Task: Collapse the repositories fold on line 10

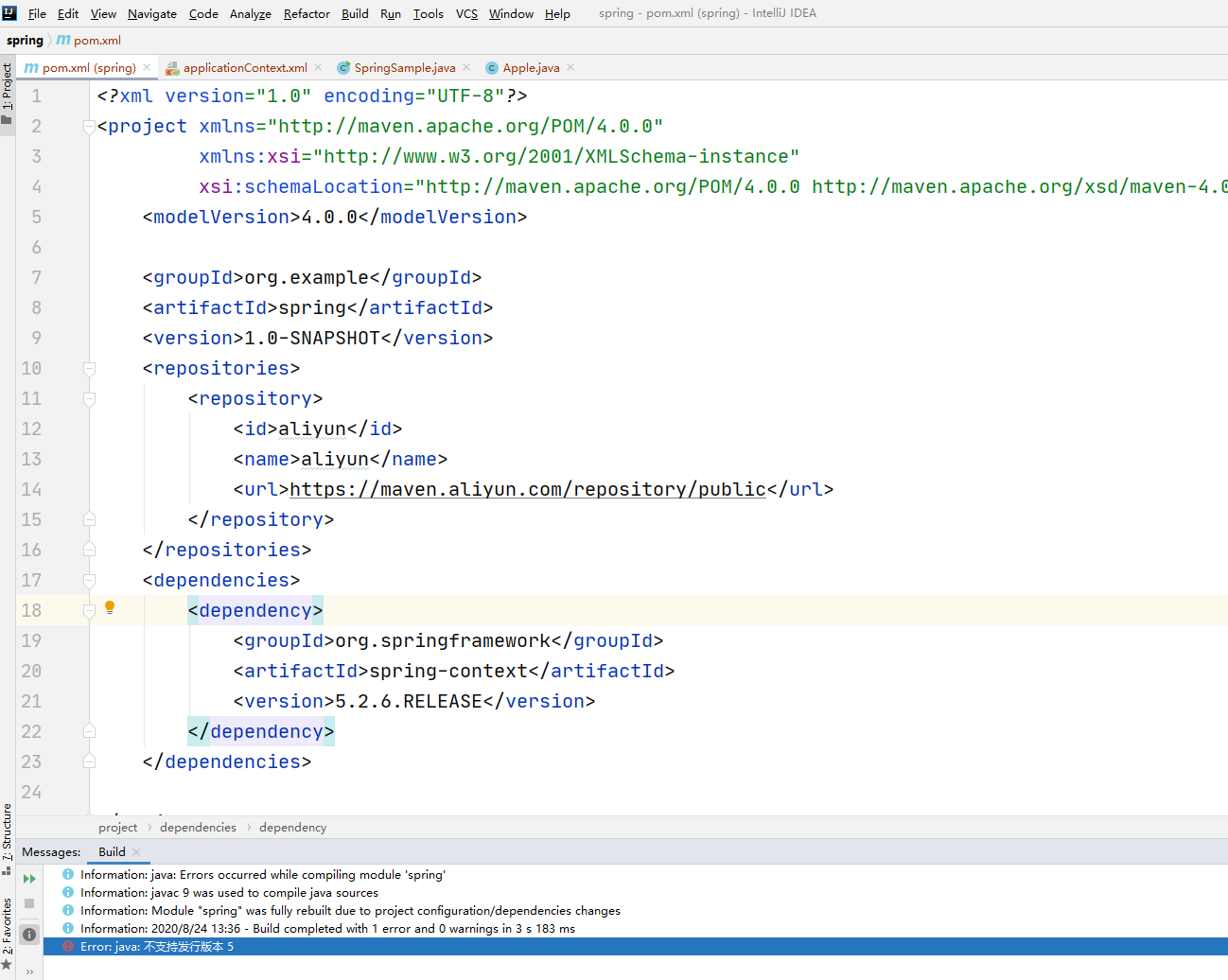Action: [x=89, y=368]
